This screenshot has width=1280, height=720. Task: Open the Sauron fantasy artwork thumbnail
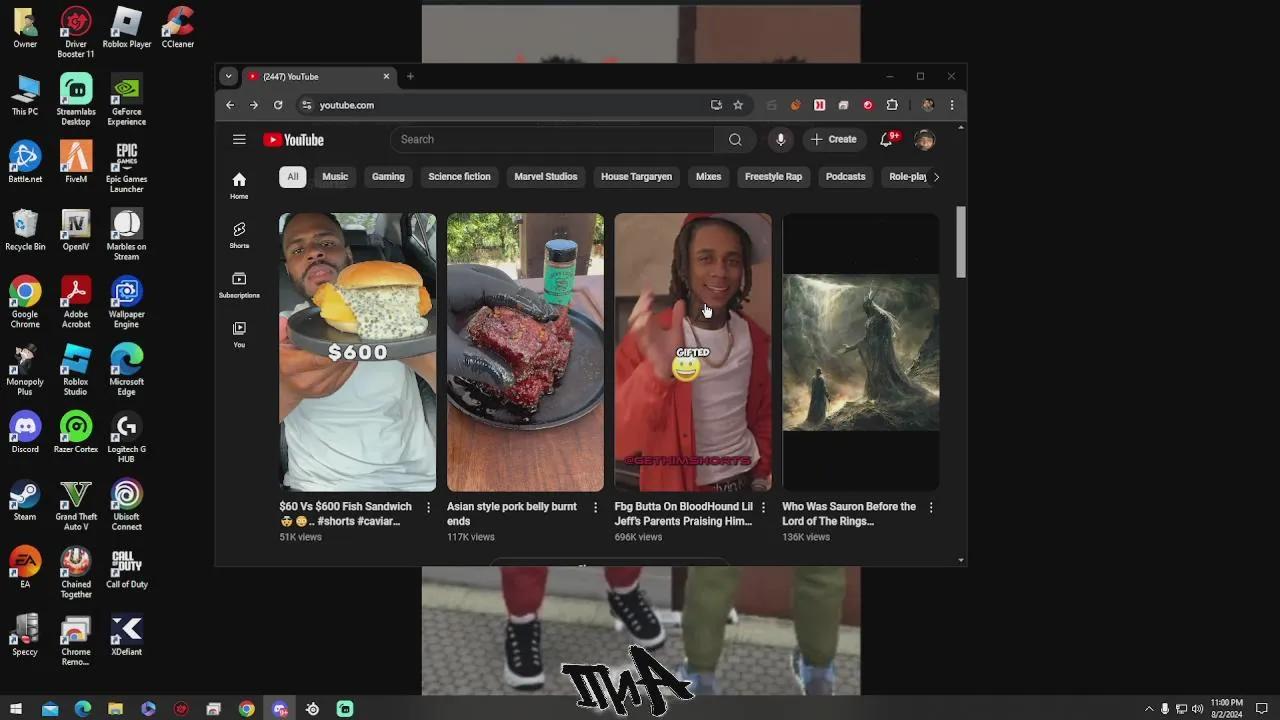click(x=860, y=352)
